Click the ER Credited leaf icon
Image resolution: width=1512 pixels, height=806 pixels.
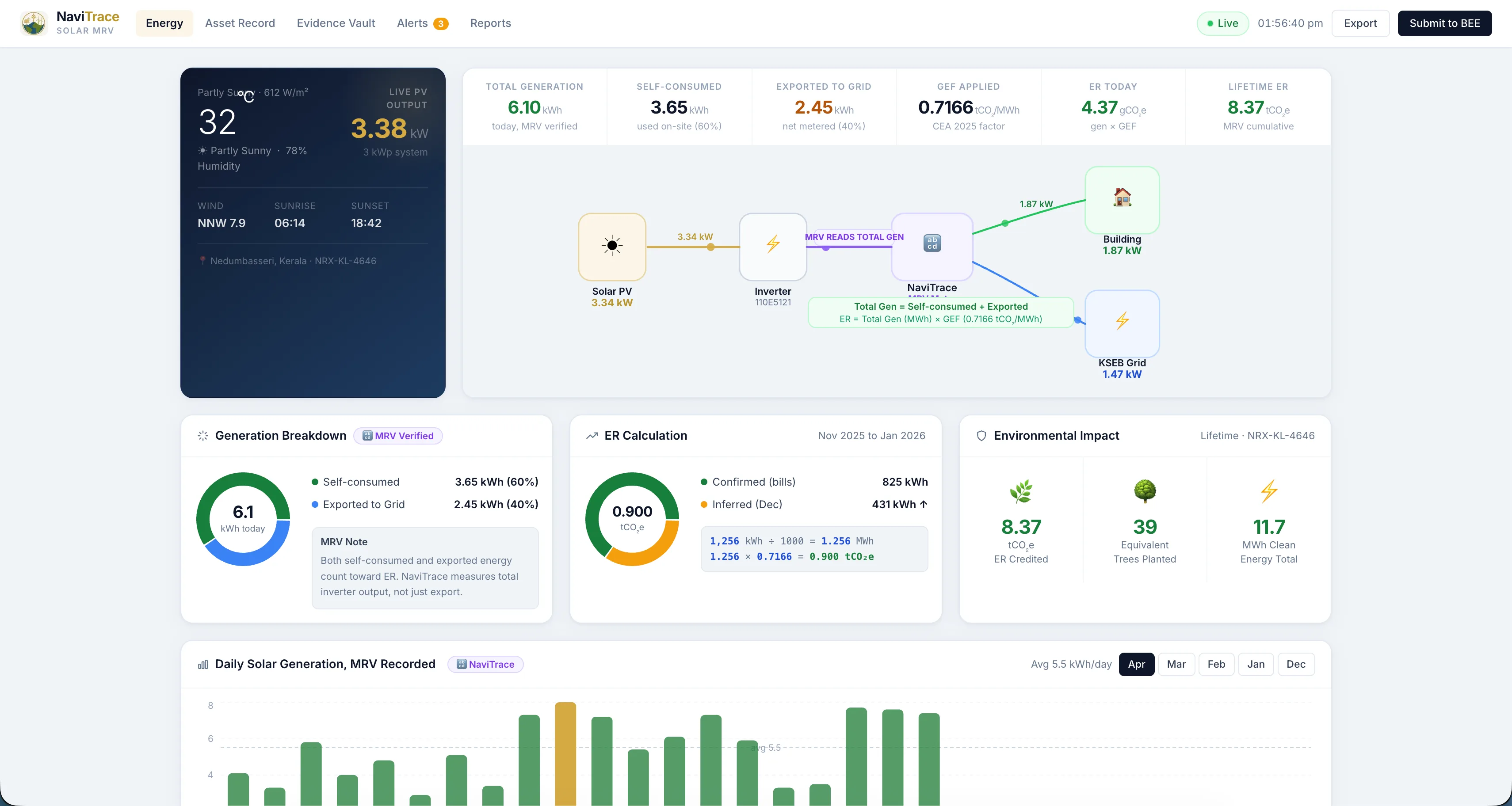point(1021,491)
